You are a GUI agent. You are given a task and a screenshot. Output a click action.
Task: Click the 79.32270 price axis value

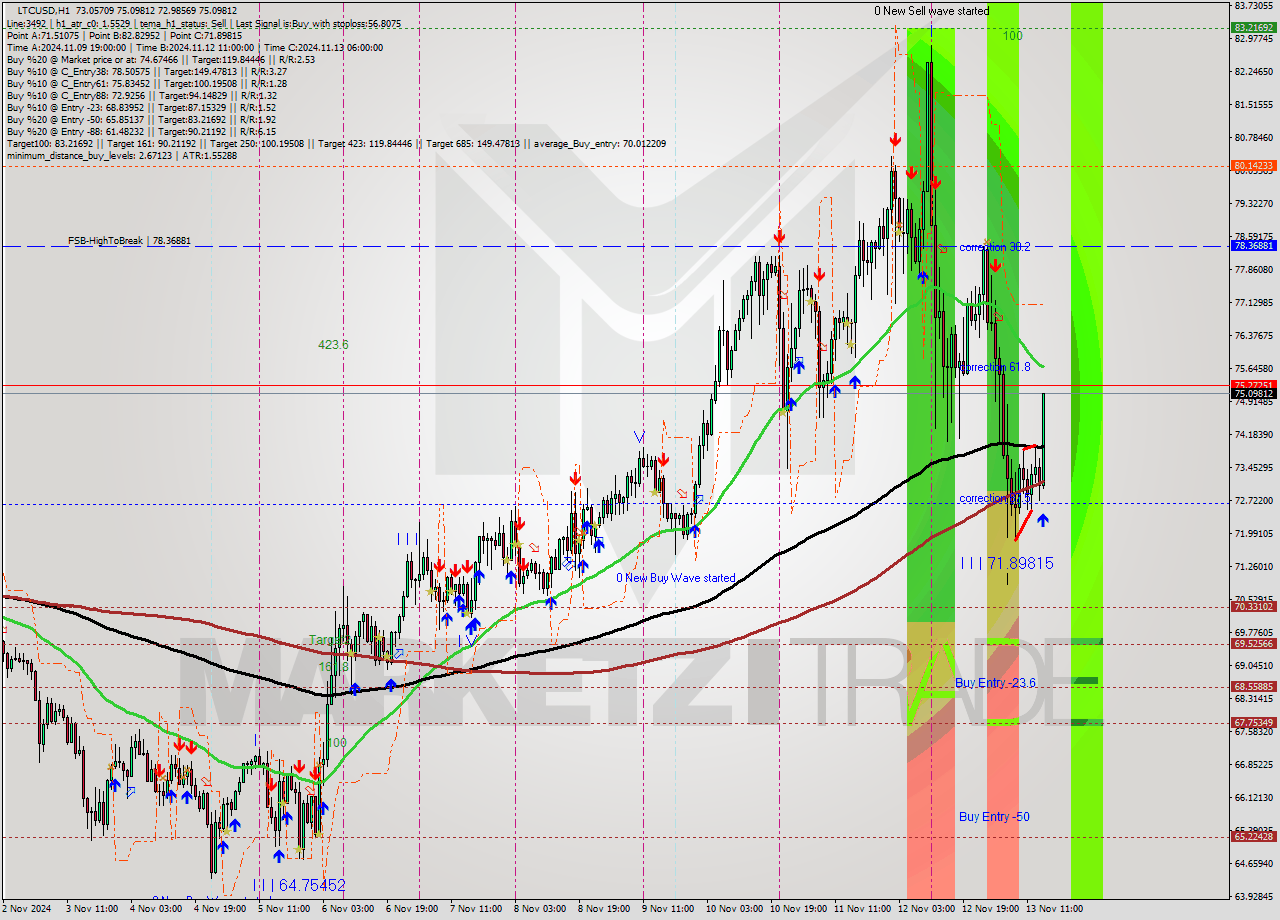coord(1254,204)
